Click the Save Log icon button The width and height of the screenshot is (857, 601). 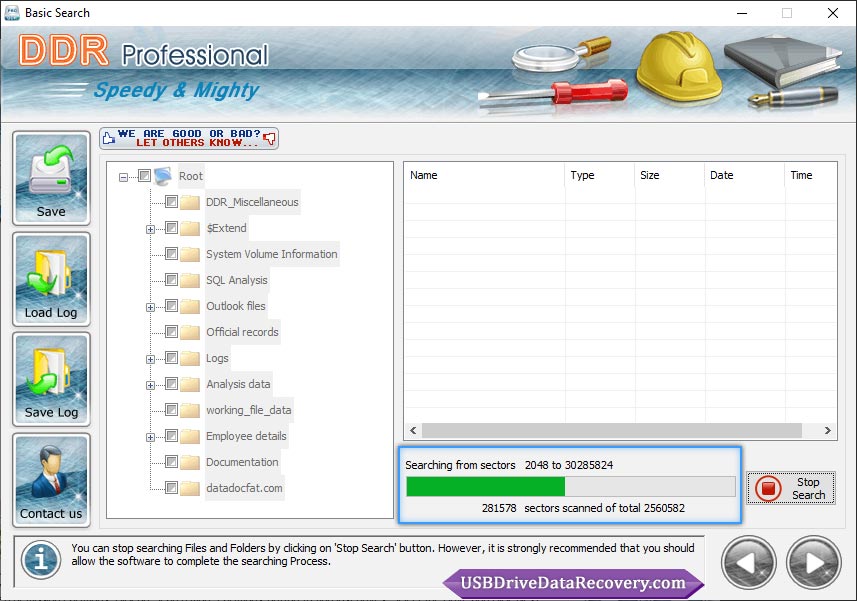click(51, 379)
